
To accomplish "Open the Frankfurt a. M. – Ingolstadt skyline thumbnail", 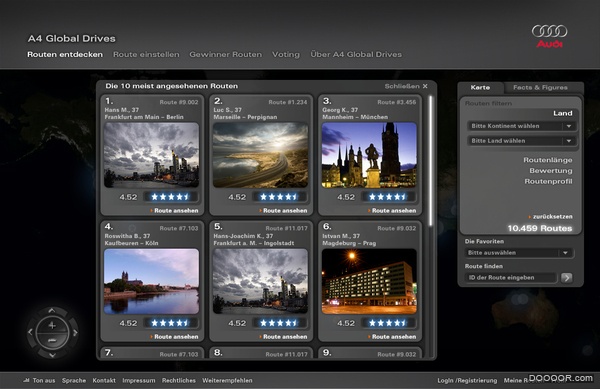I will point(260,282).
